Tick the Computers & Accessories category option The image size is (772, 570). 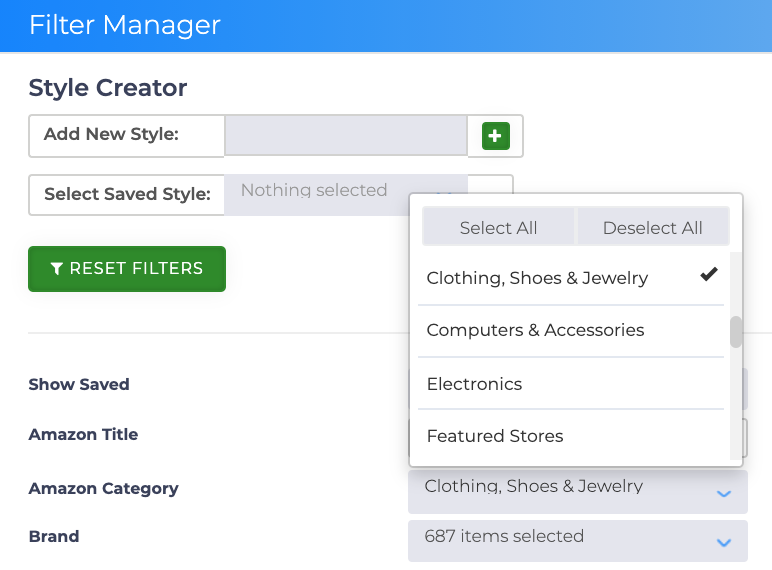[535, 330]
